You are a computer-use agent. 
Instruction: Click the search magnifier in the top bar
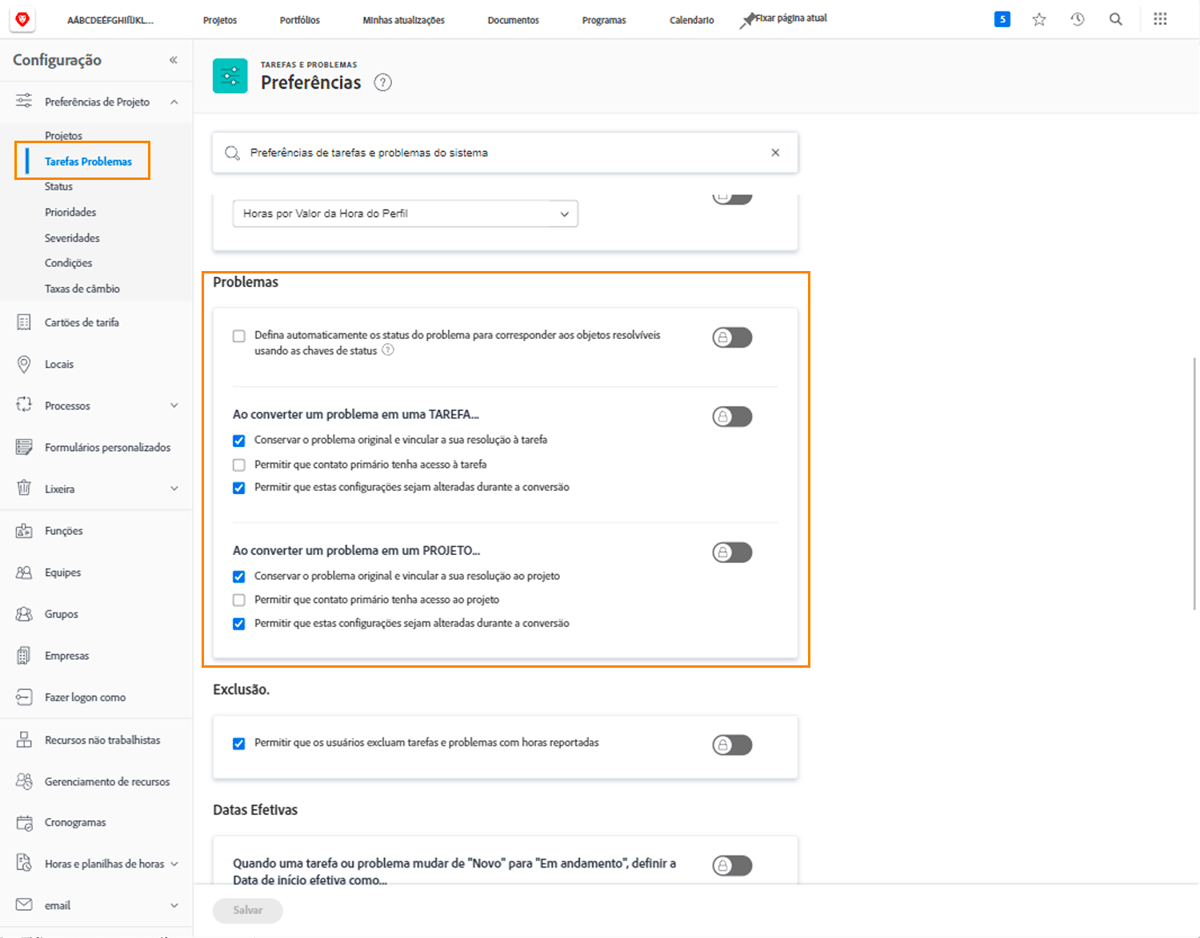[1116, 18]
